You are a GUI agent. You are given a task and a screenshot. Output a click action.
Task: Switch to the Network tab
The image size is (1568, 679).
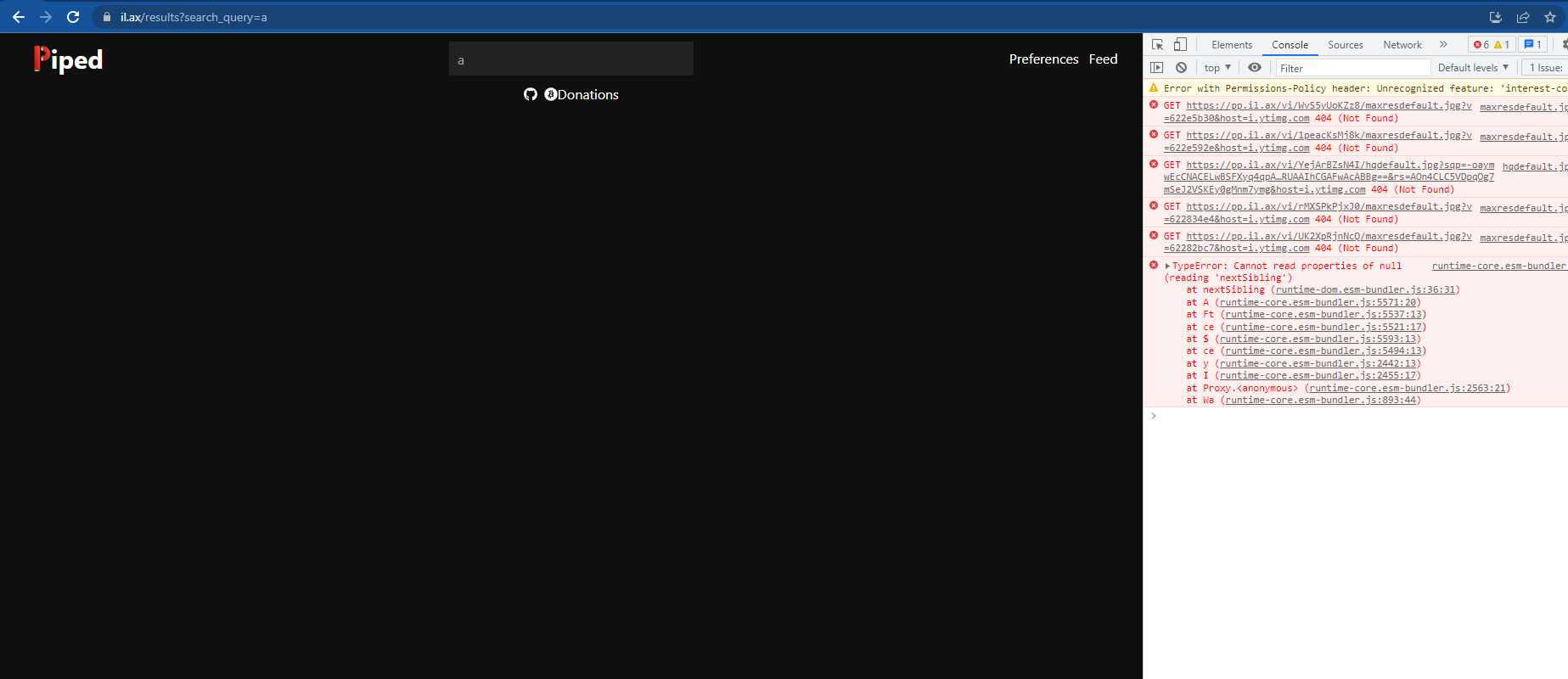[x=1402, y=45]
